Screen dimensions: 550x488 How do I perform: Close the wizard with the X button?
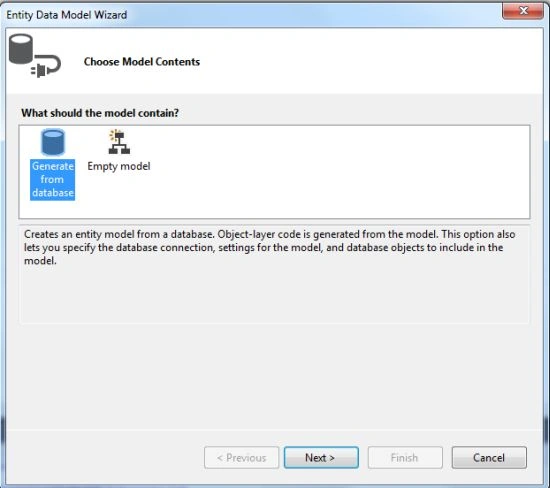(523, 11)
